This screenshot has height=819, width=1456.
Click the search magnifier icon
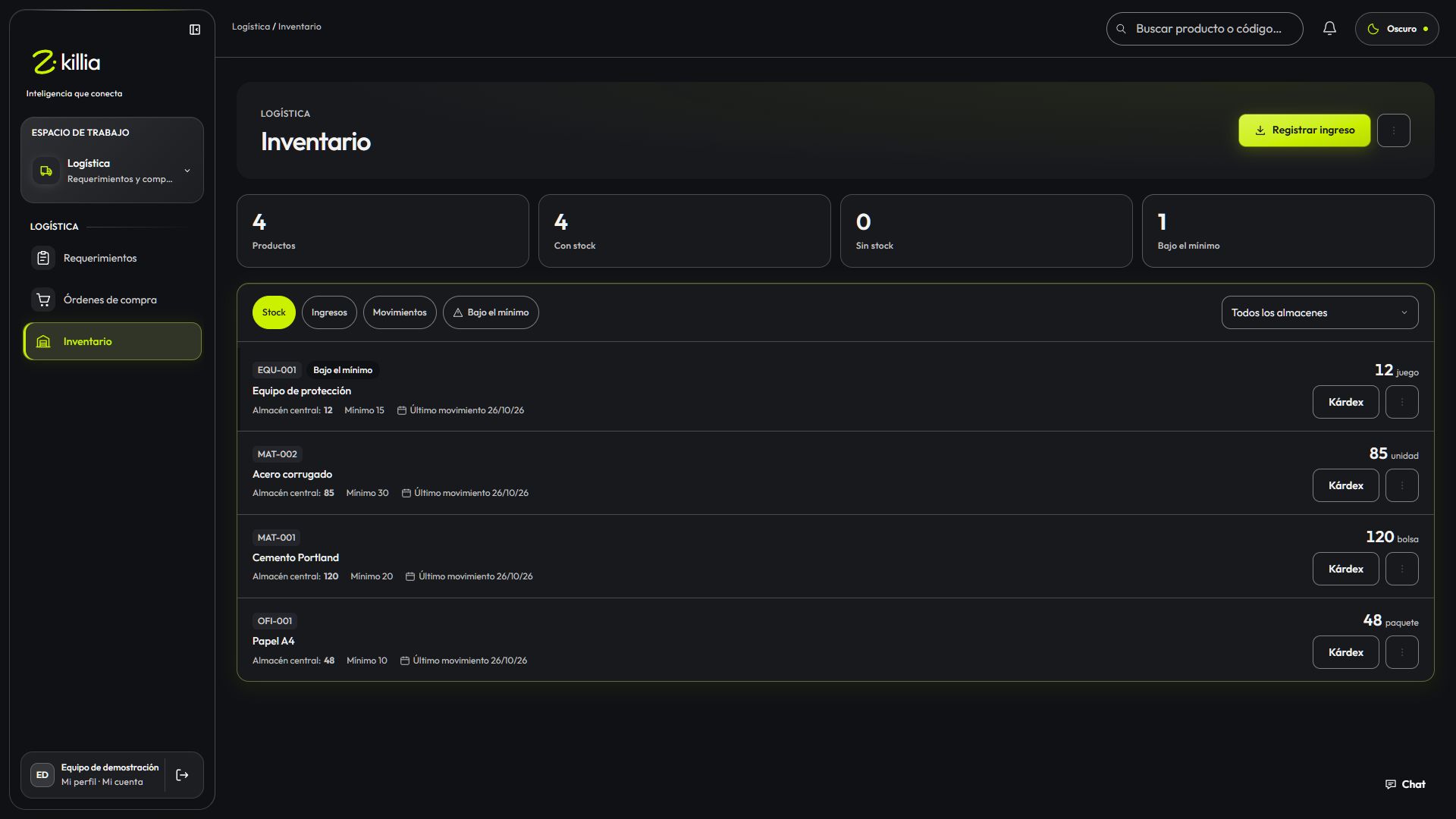click(x=1121, y=29)
